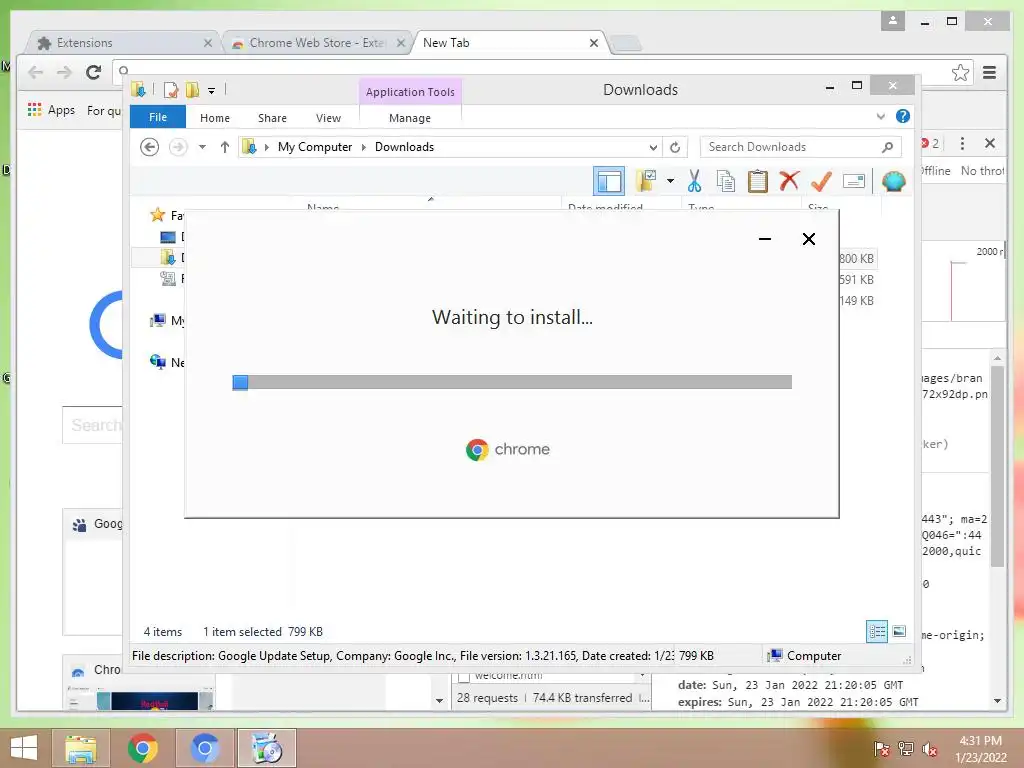Expand the ribbon chevron next to Help
Image resolution: width=1024 pixels, height=768 pixels.
click(x=881, y=116)
